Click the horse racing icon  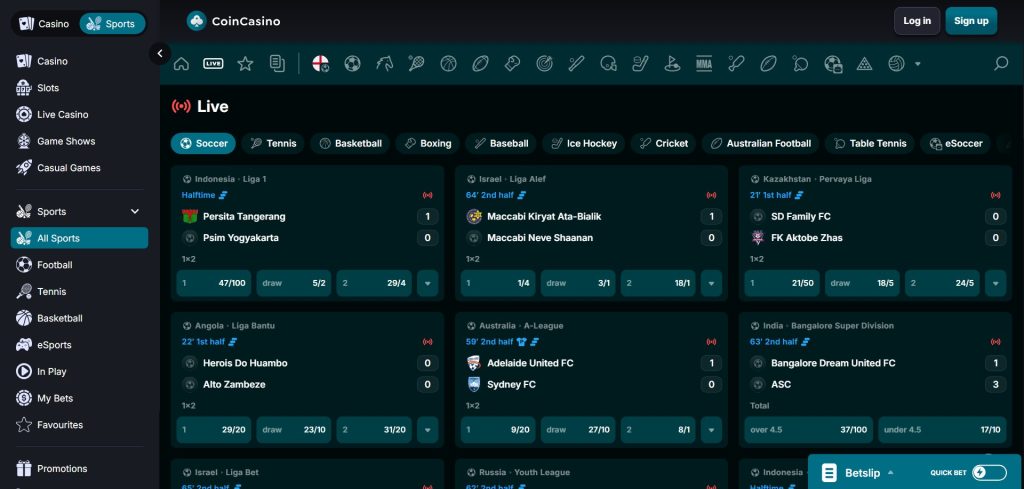coord(384,64)
